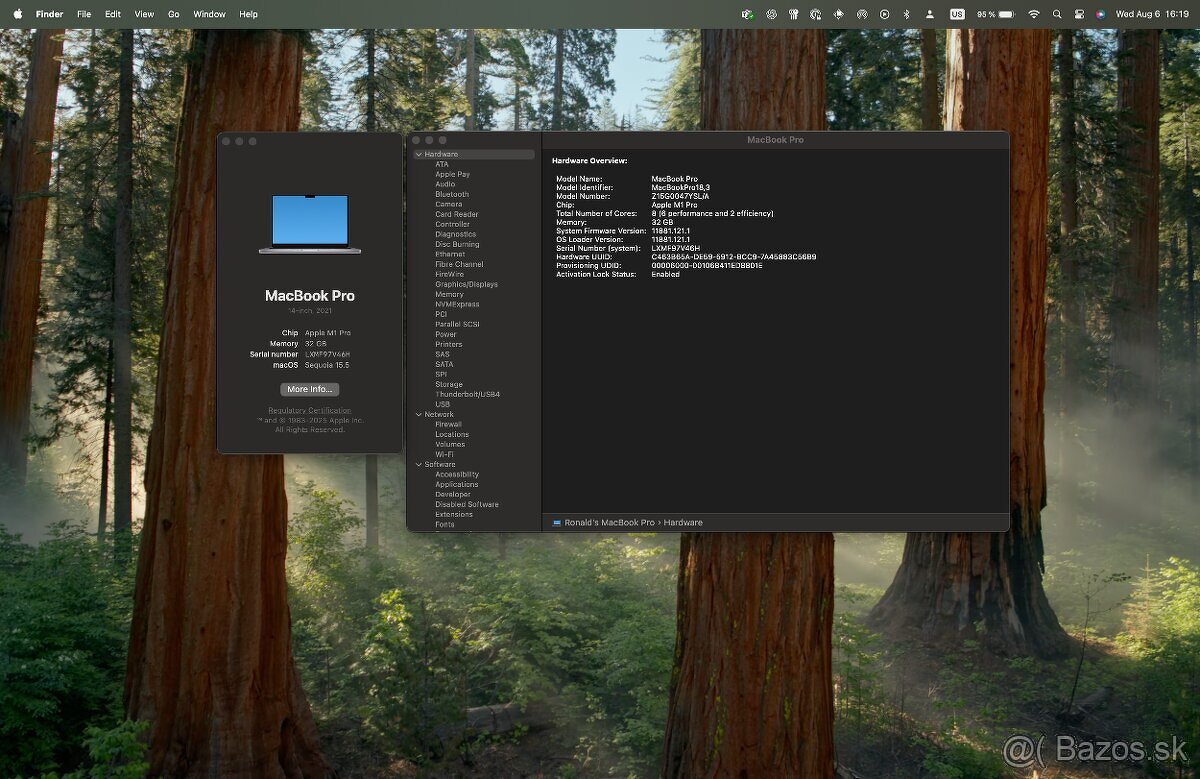Click the battery status icon

(1006, 14)
